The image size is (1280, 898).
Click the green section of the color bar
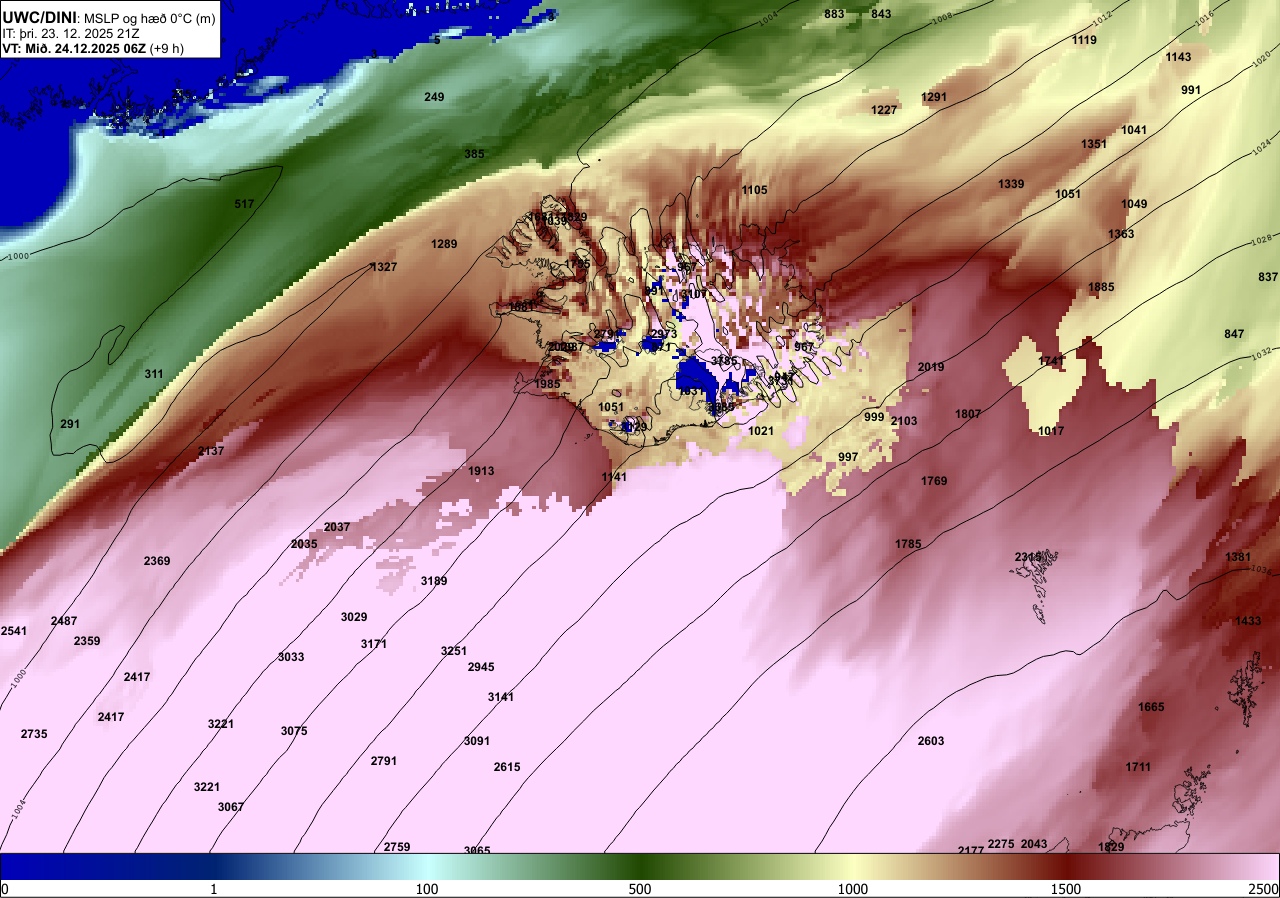(x=640, y=866)
